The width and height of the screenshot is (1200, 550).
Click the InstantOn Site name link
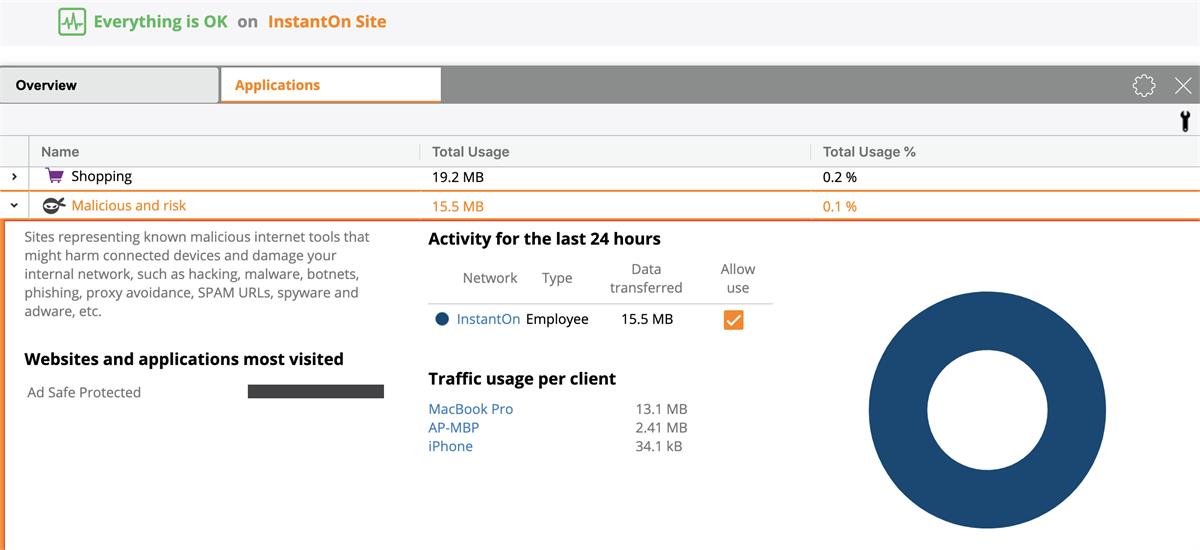click(x=327, y=21)
